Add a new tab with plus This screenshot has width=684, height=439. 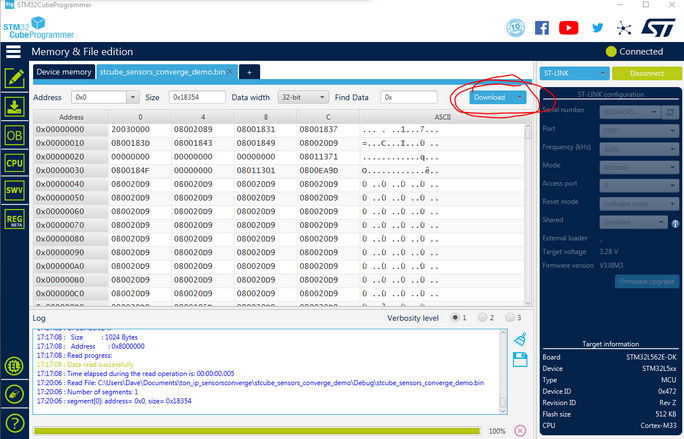[249, 72]
